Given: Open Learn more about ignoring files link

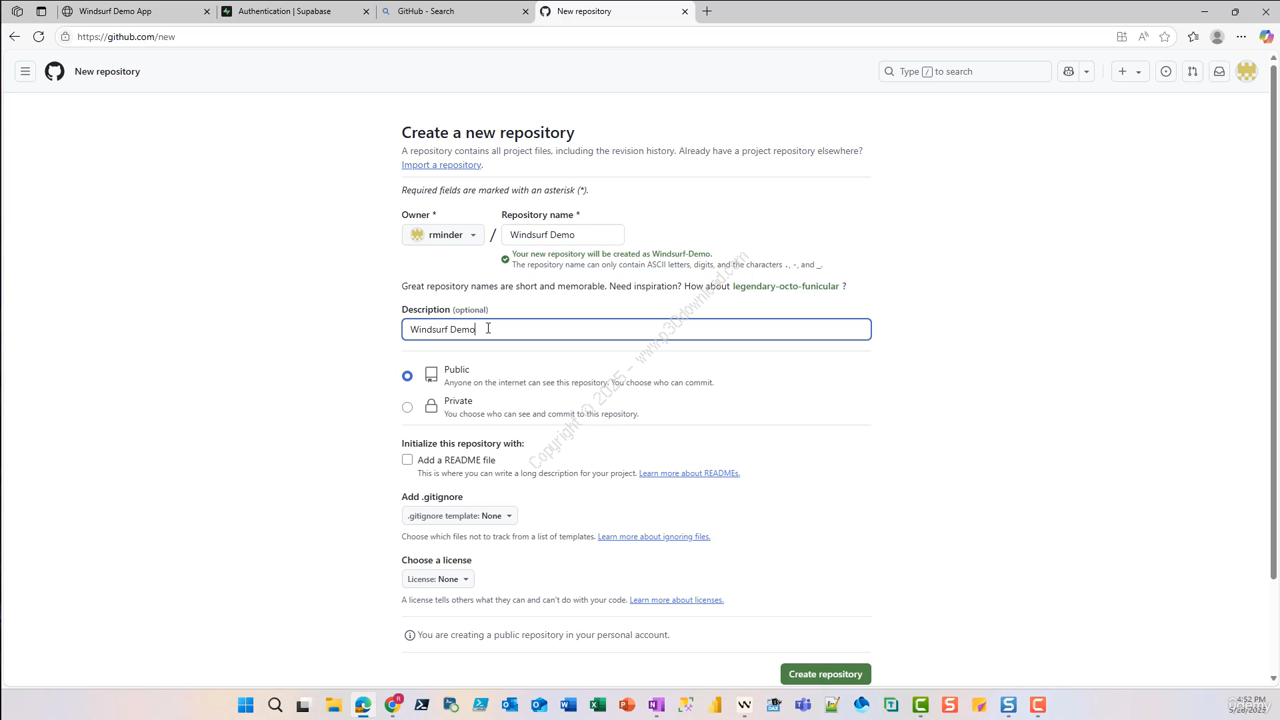Looking at the screenshot, I should [654, 537].
